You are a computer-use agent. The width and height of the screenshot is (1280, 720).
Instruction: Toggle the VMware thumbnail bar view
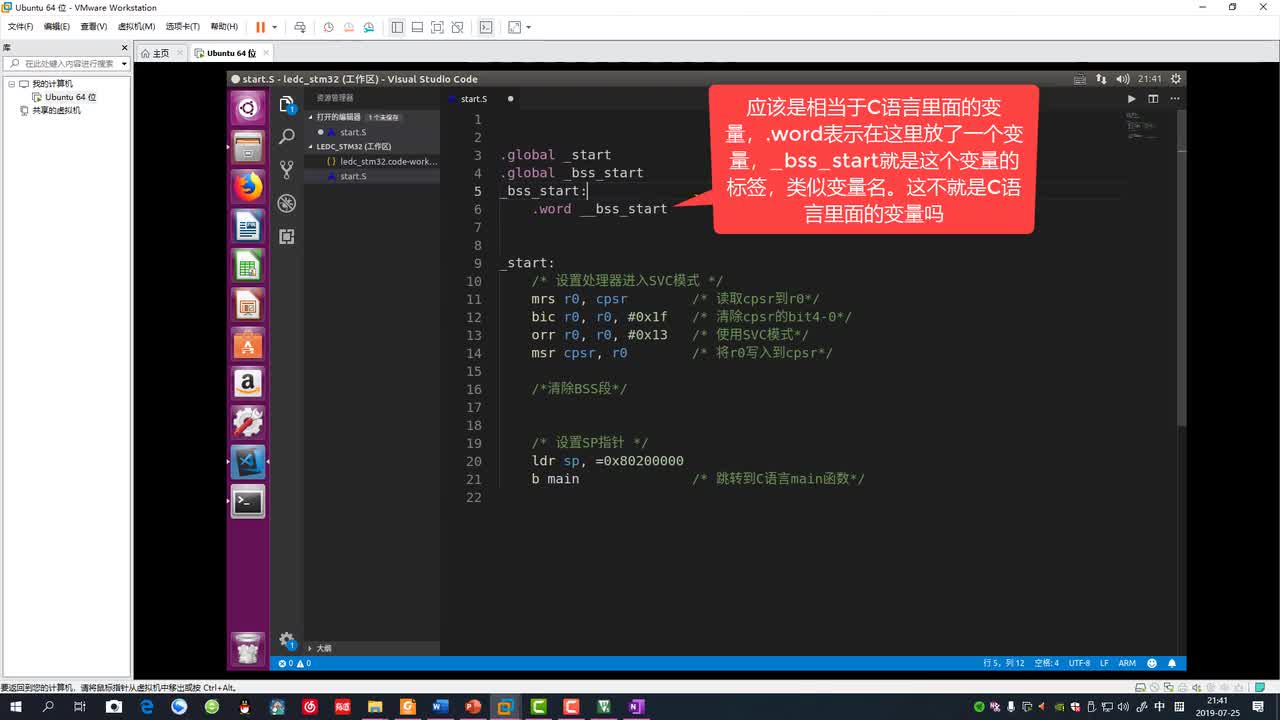(417, 27)
